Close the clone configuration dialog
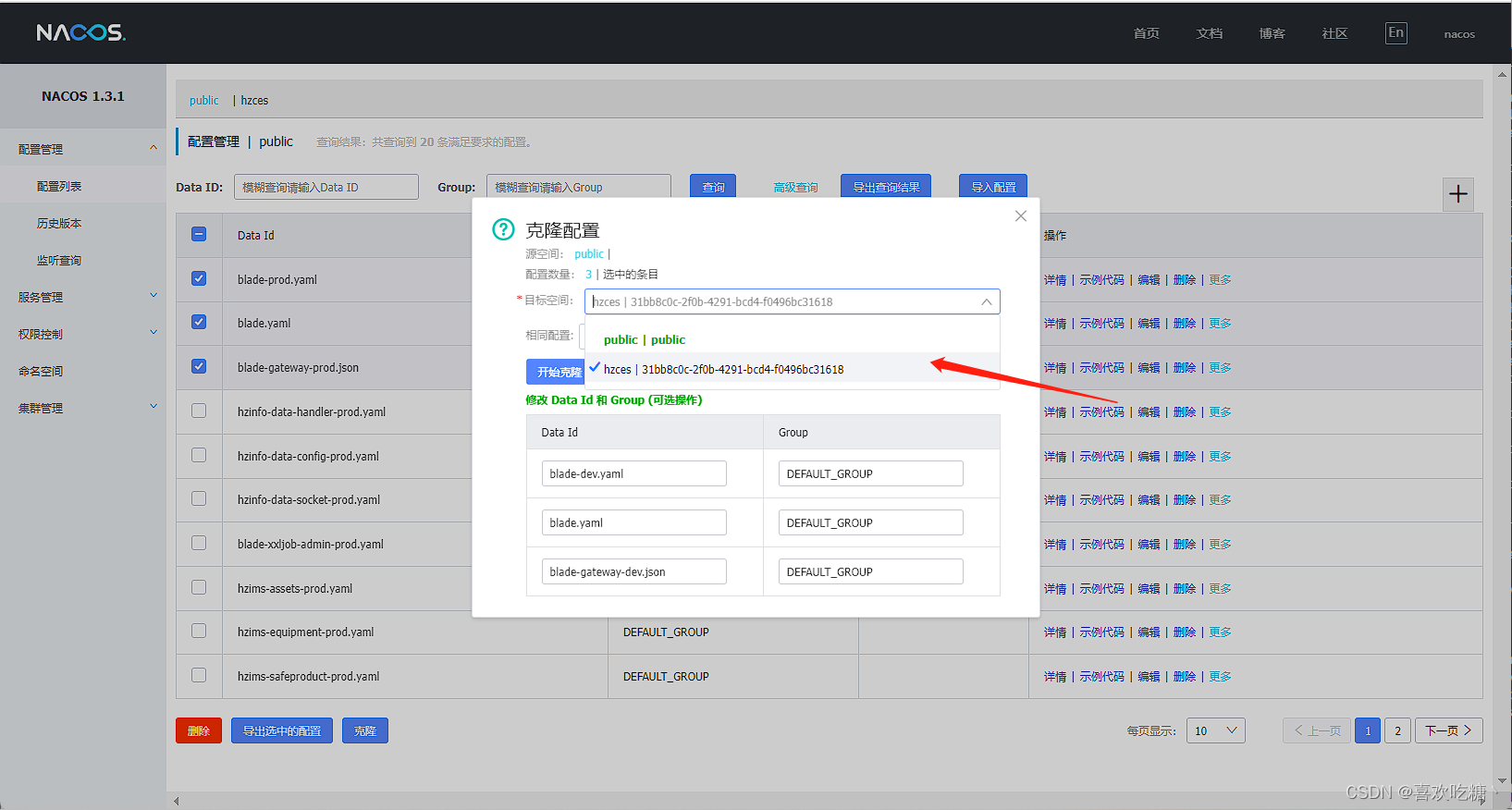Screen dimensions: 1512x810 (x=1021, y=216)
